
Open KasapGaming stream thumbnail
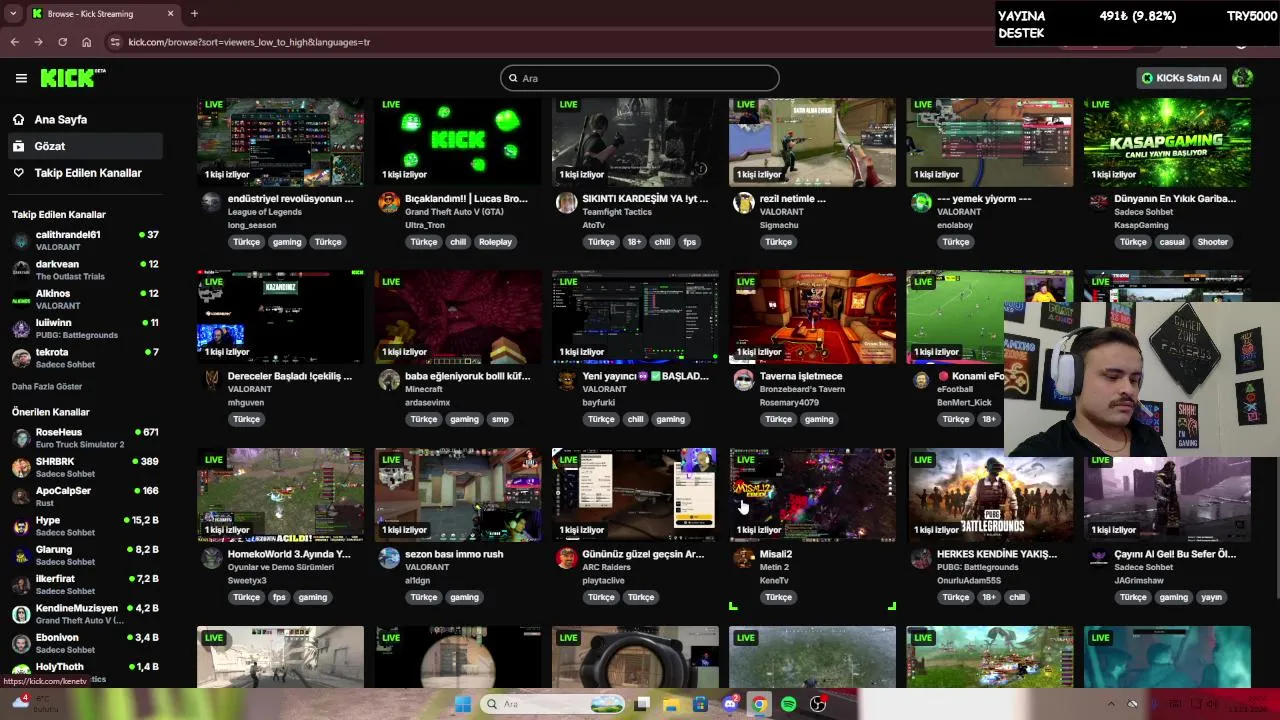1167,141
